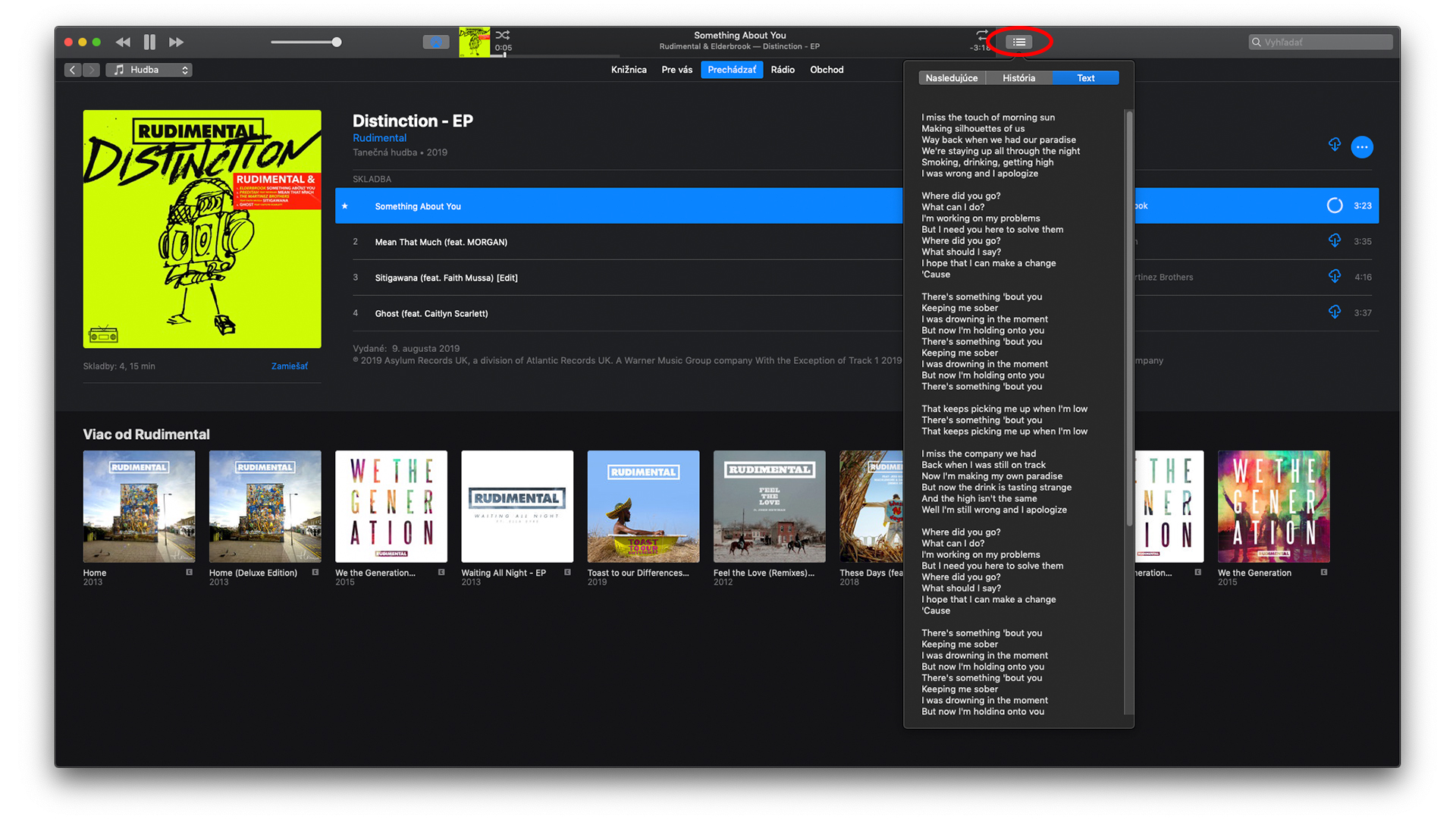Open Home (Deluxe Edition) album cover

pos(265,507)
